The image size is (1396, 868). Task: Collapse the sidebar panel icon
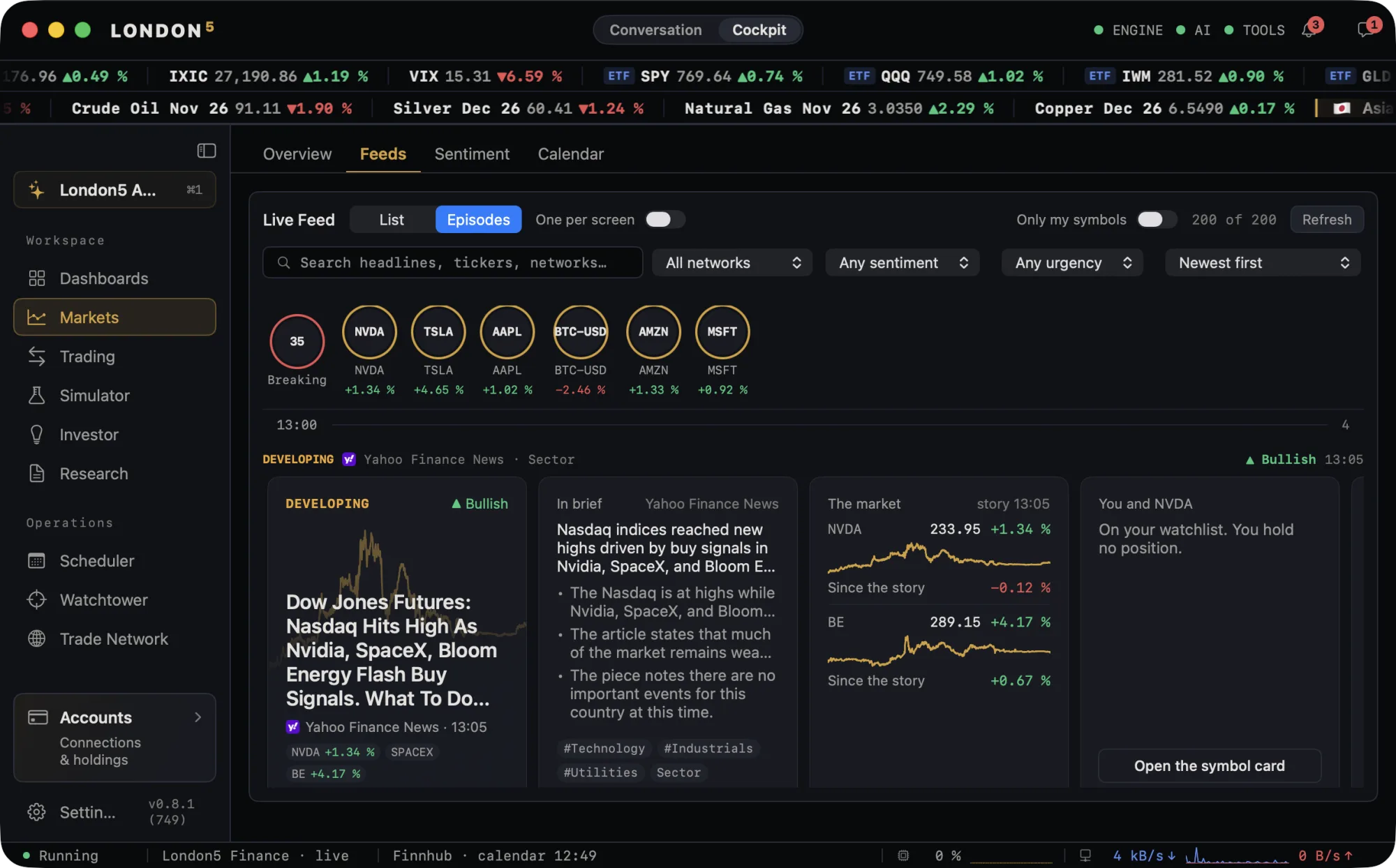pyautogui.click(x=206, y=151)
